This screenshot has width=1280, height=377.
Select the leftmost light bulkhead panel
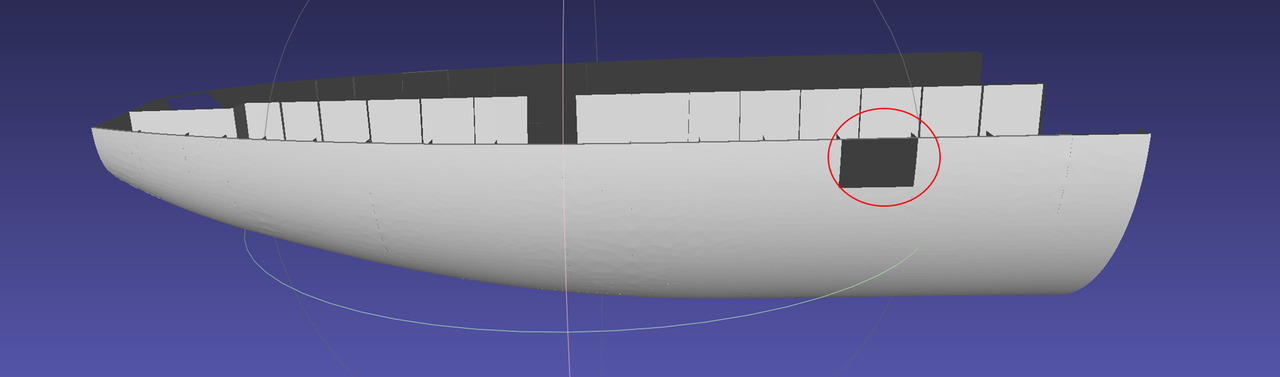click(183, 124)
